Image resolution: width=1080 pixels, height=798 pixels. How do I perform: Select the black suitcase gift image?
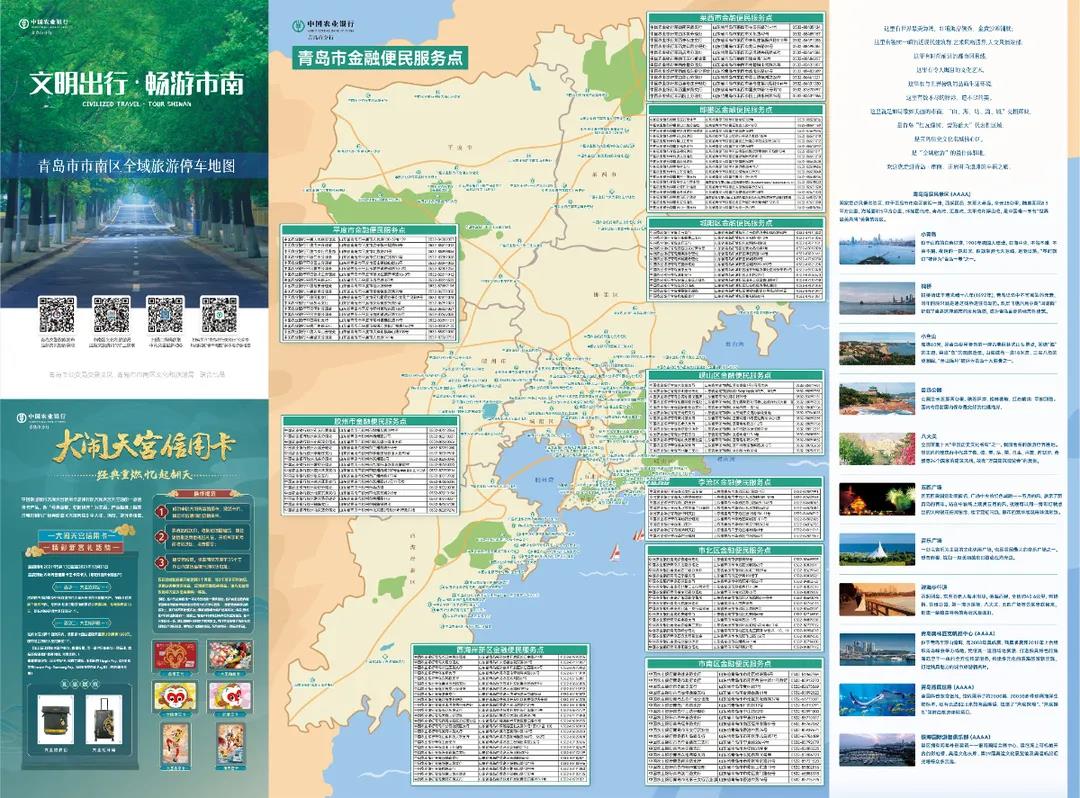pyautogui.click(x=104, y=720)
